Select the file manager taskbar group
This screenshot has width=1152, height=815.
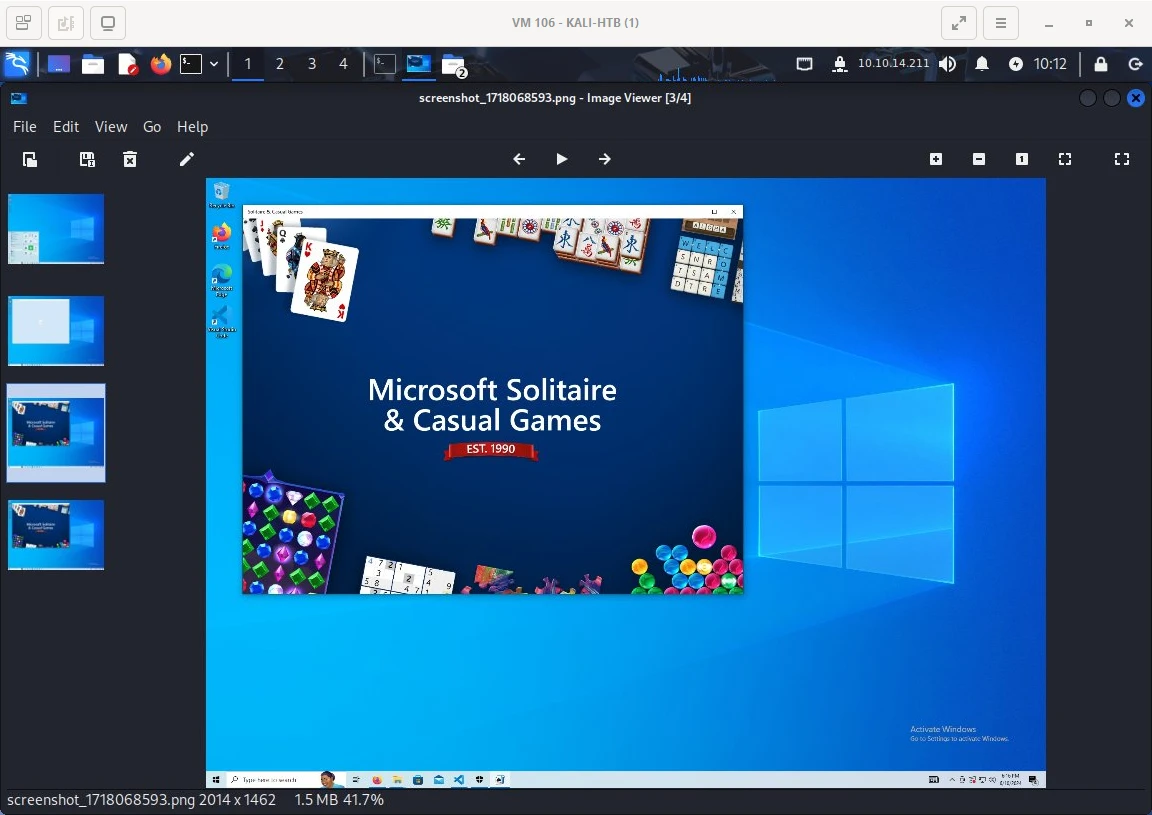click(x=454, y=65)
